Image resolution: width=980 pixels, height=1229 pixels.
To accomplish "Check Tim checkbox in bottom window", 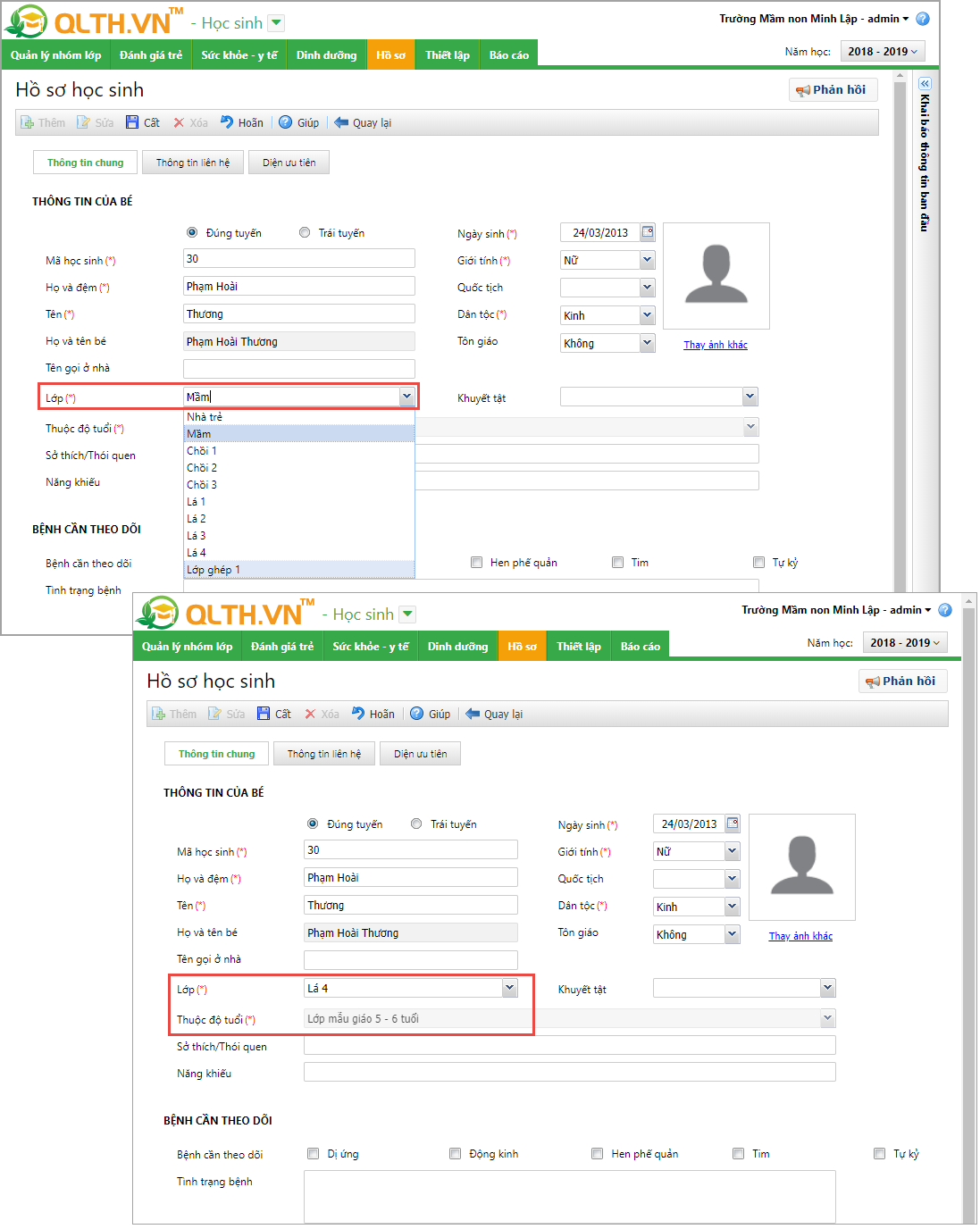I will [x=739, y=1153].
